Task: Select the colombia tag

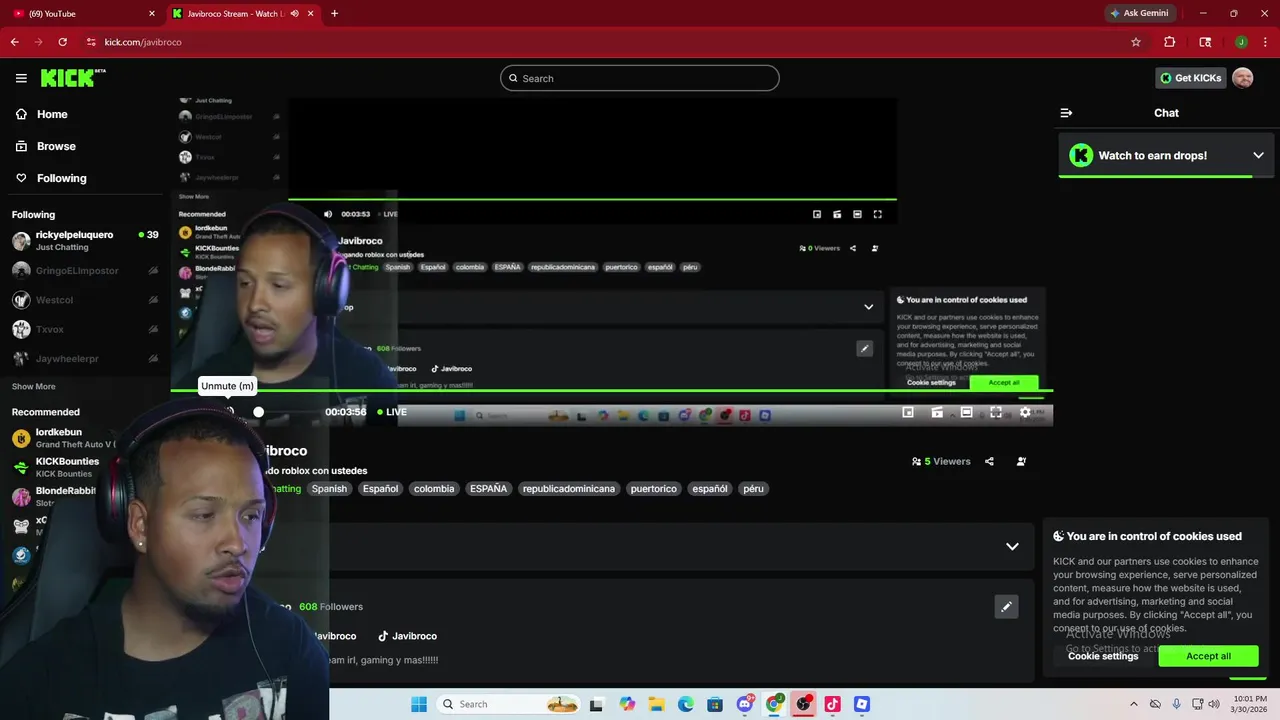Action: [434, 489]
